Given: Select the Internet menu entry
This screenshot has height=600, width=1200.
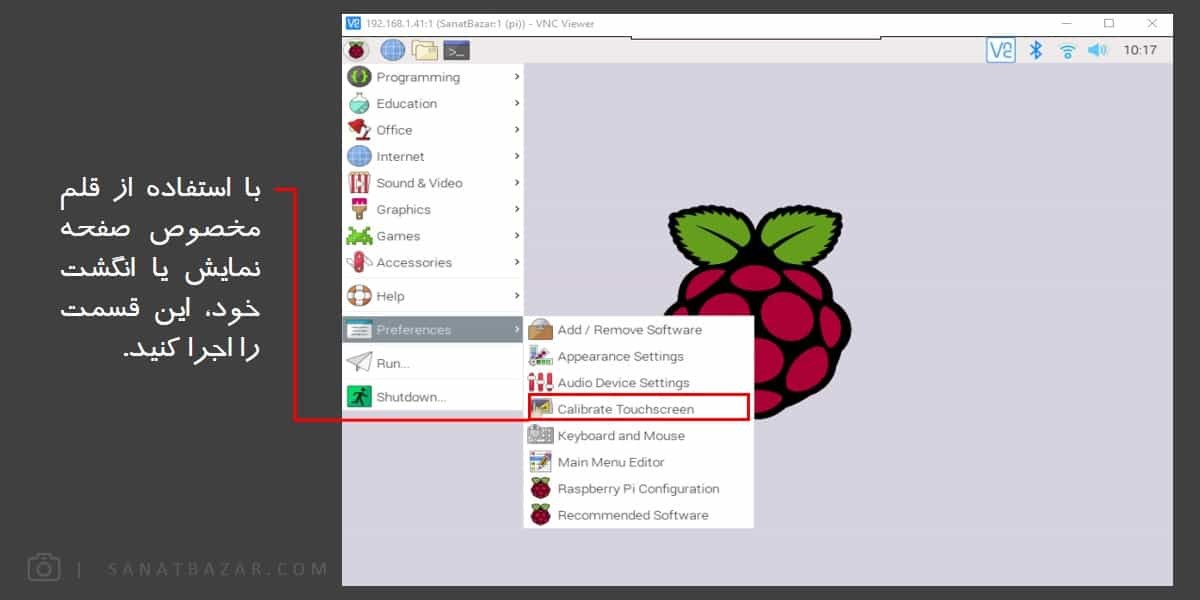Looking at the screenshot, I should 433,157.
